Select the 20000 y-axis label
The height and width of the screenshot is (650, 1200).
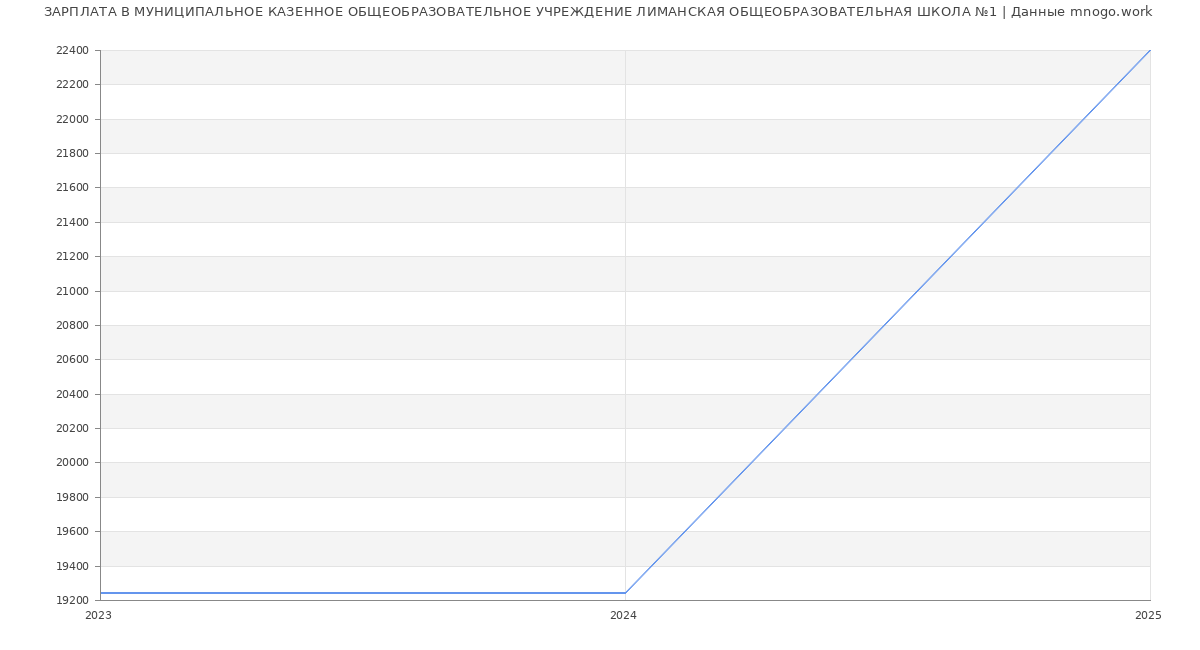[72, 462]
